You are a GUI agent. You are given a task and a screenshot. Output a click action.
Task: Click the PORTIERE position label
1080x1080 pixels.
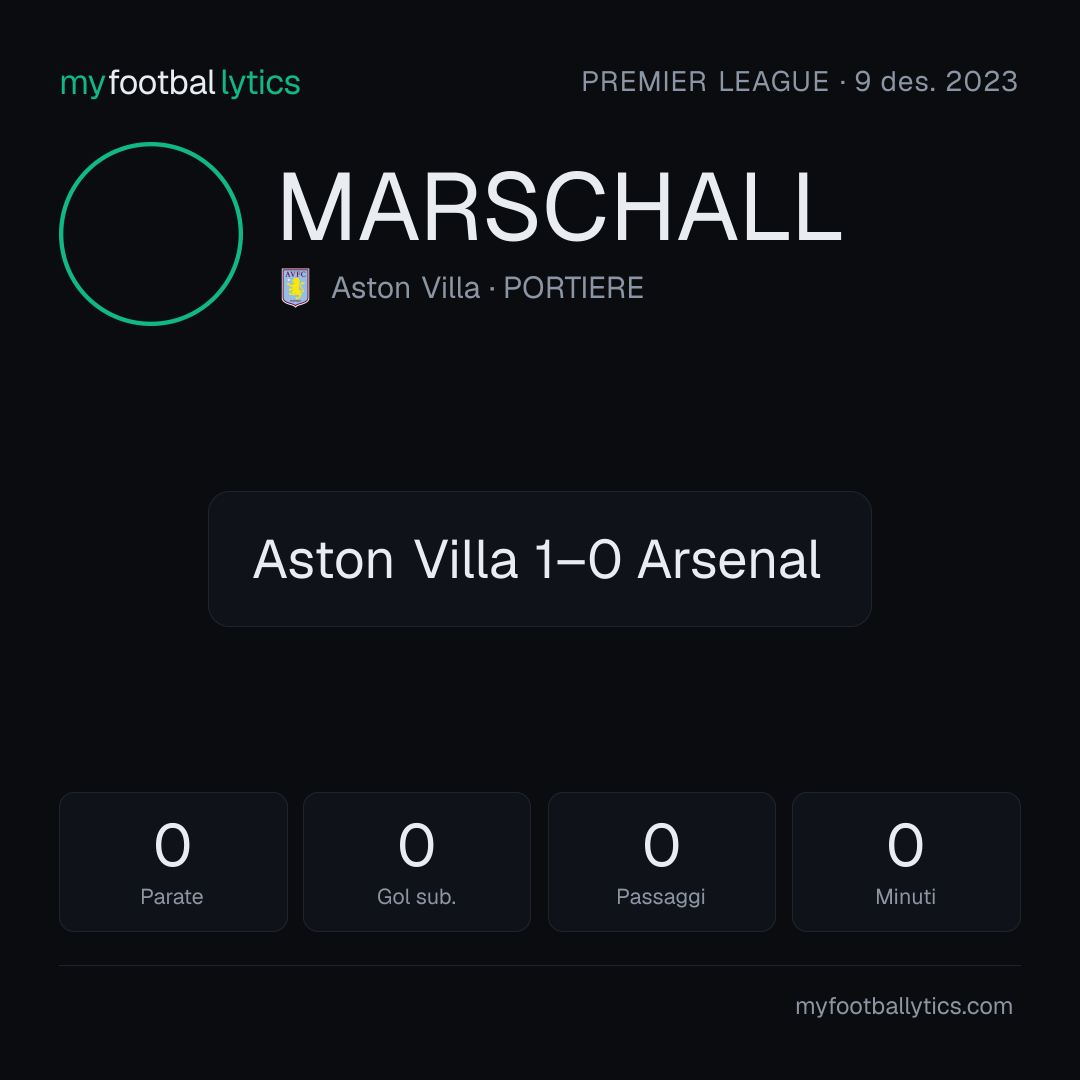click(573, 288)
